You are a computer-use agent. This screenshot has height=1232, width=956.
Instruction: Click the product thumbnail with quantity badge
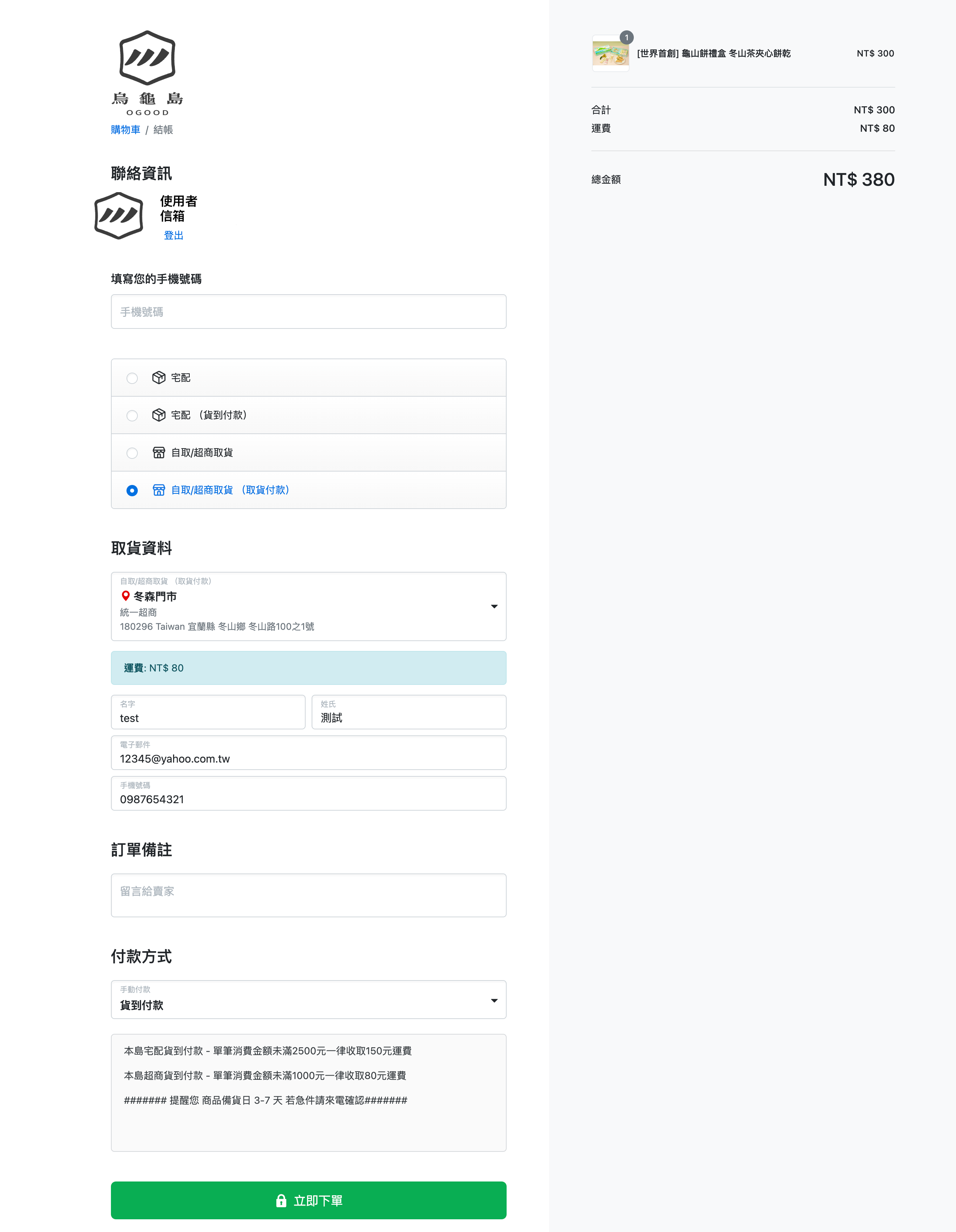tap(610, 54)
